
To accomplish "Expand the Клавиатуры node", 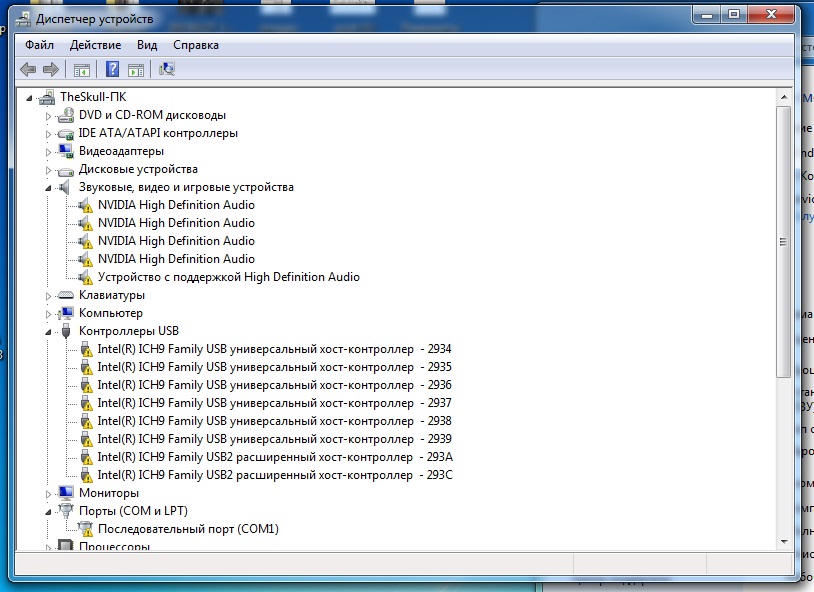I will click(x=48, y=296).
